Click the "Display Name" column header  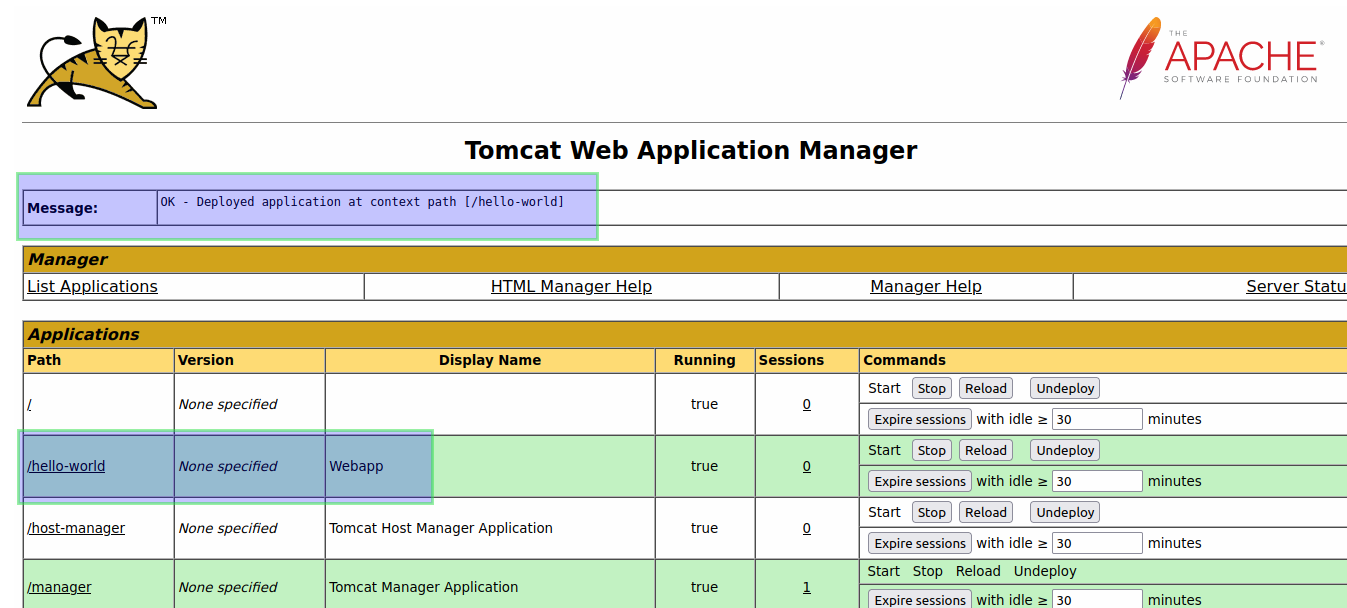[x=490, y=360]
